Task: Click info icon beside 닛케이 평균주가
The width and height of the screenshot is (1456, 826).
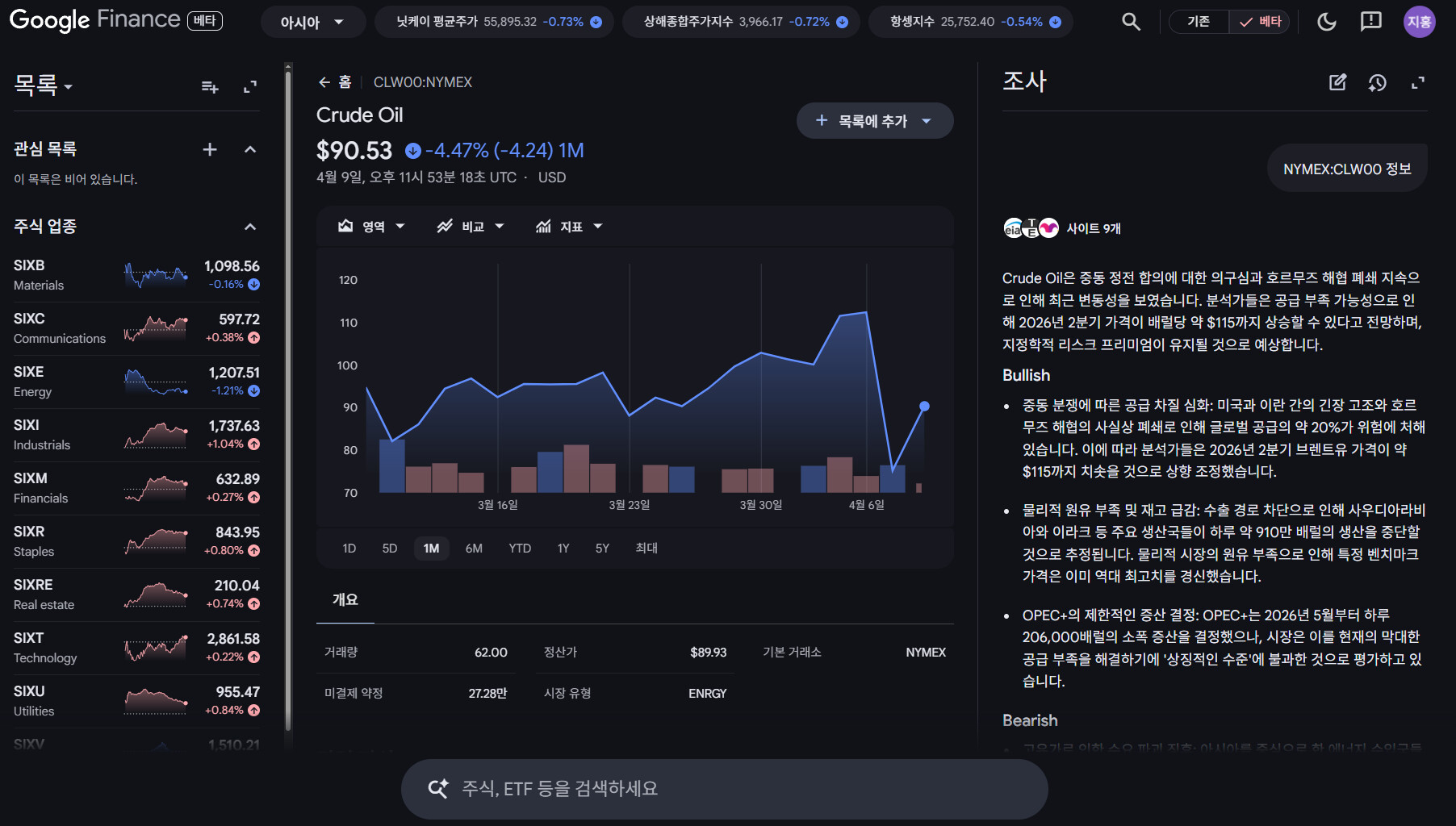Action: coord(596,22)
